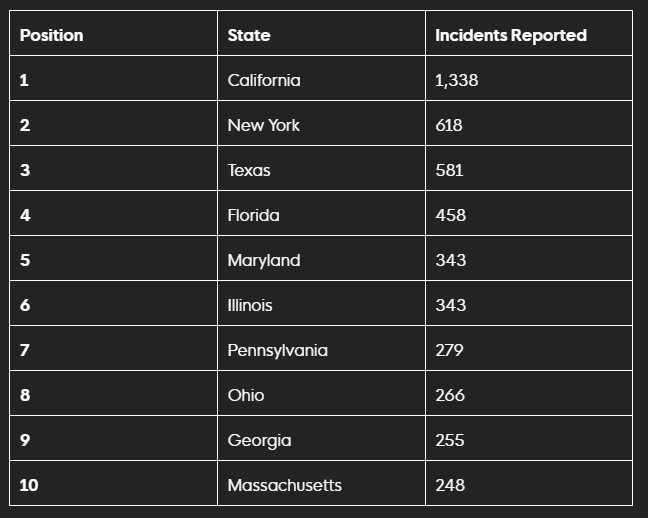648x518 pixels.
Task: Select the Ohio state cell
Action: pyautogui.click(x=246, y=395)
